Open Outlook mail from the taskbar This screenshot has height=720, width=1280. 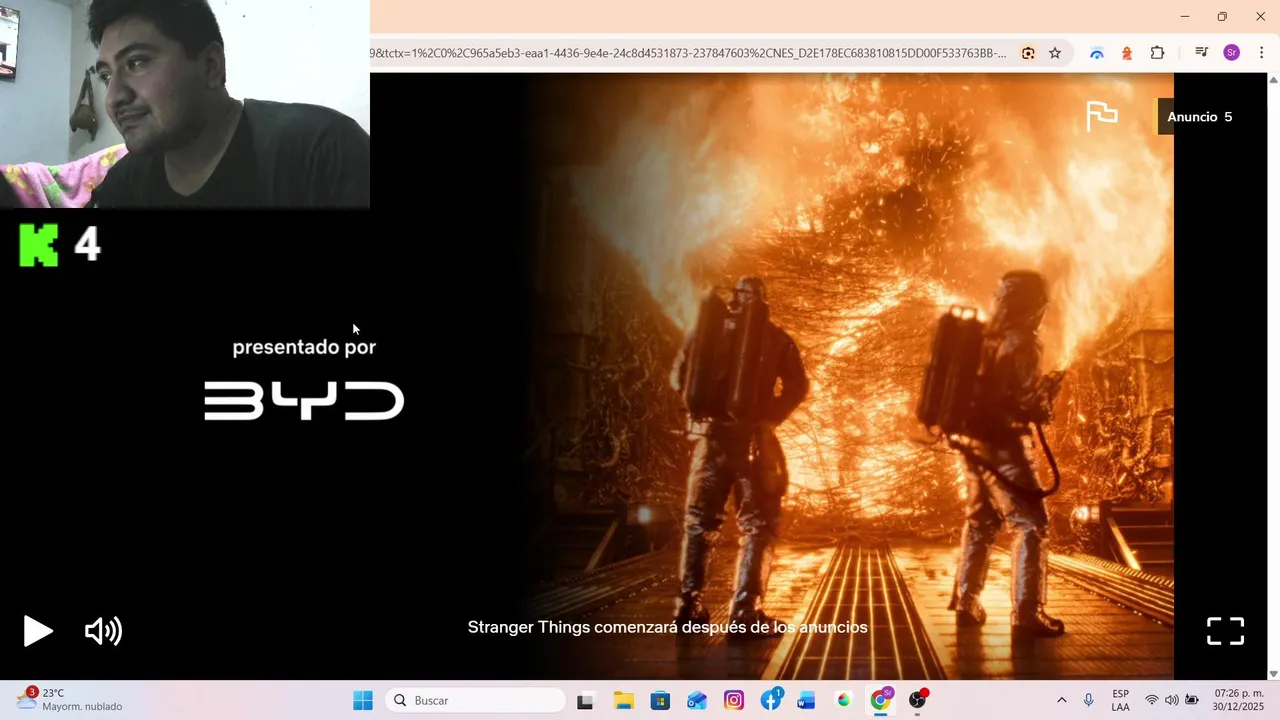[x=697, y=700]
